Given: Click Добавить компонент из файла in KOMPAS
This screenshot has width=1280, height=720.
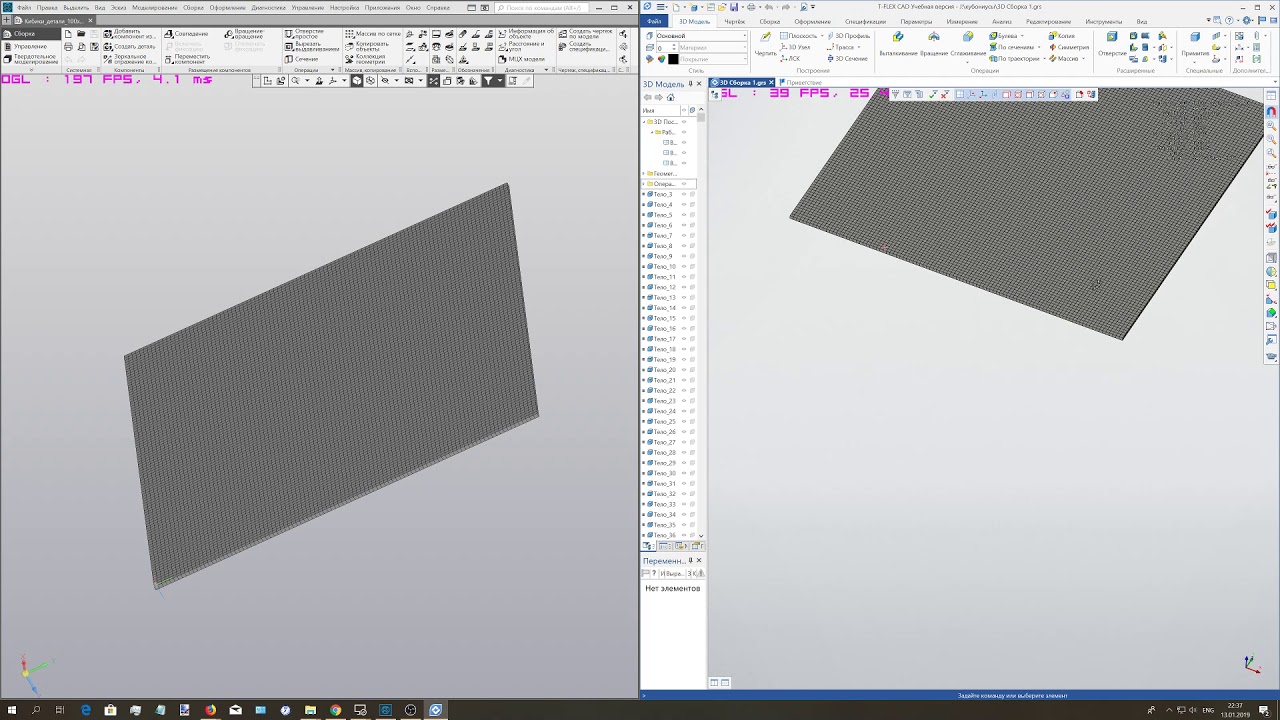Looking at the screenshot, I should point(129,34).
